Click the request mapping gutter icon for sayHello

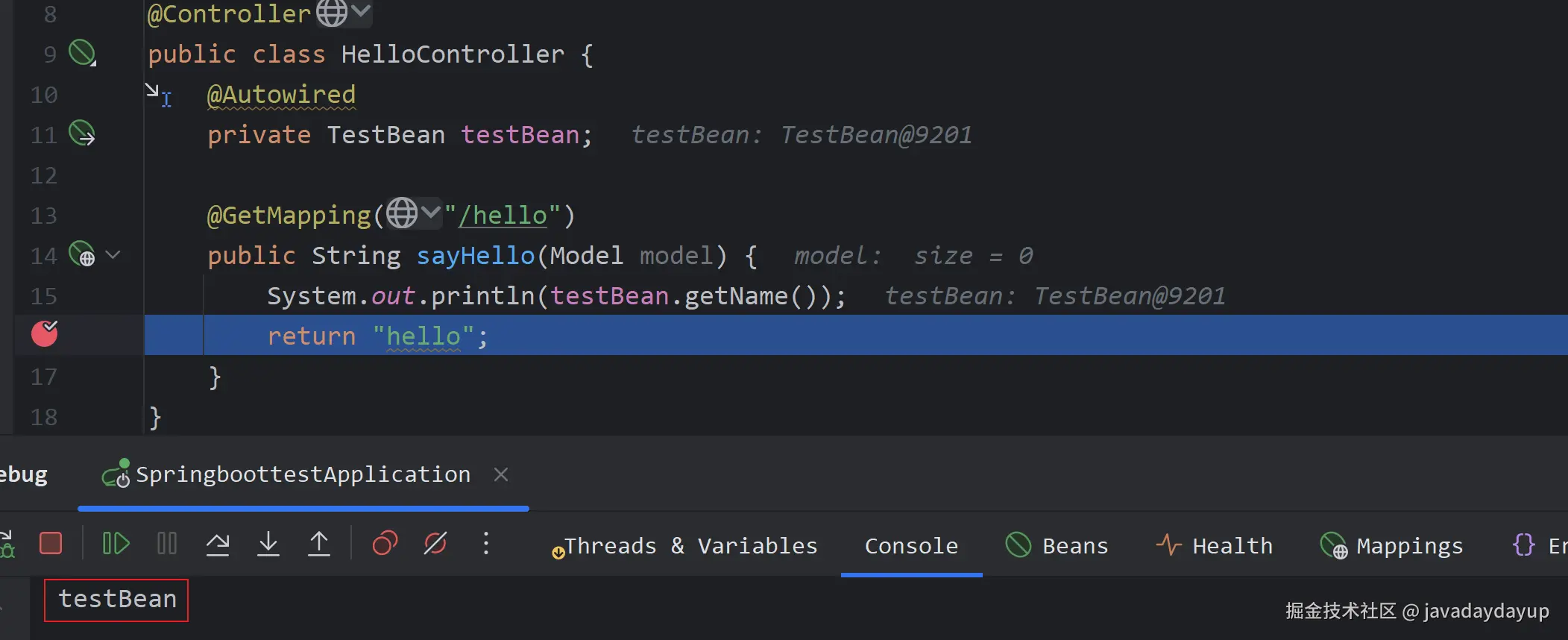(x=82, y=254)
